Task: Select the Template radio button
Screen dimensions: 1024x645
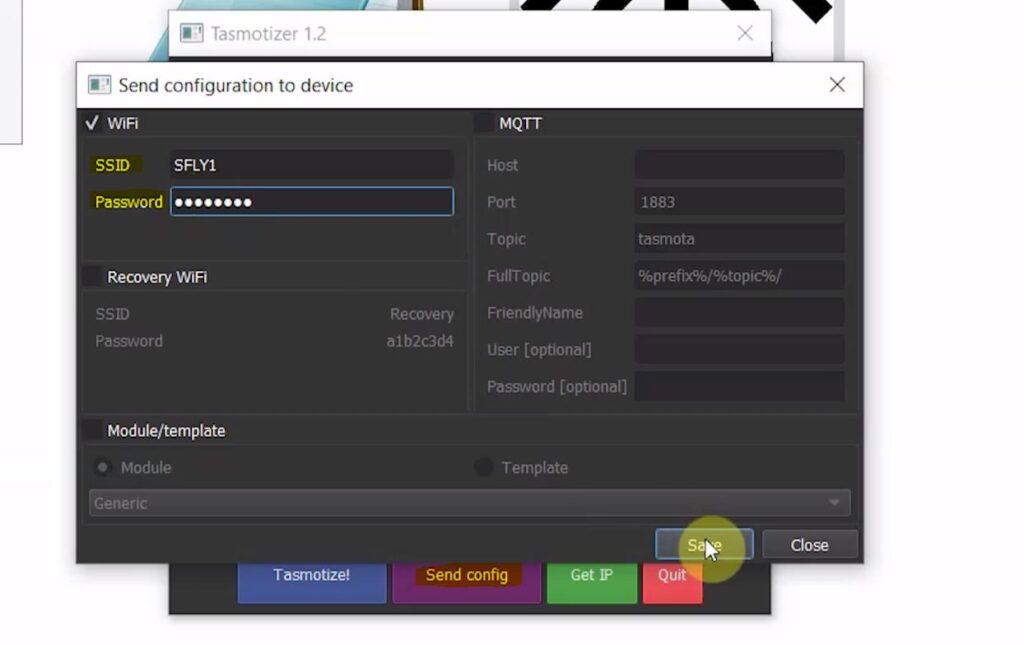Action: pyautogui.click(x=484, y=467)
